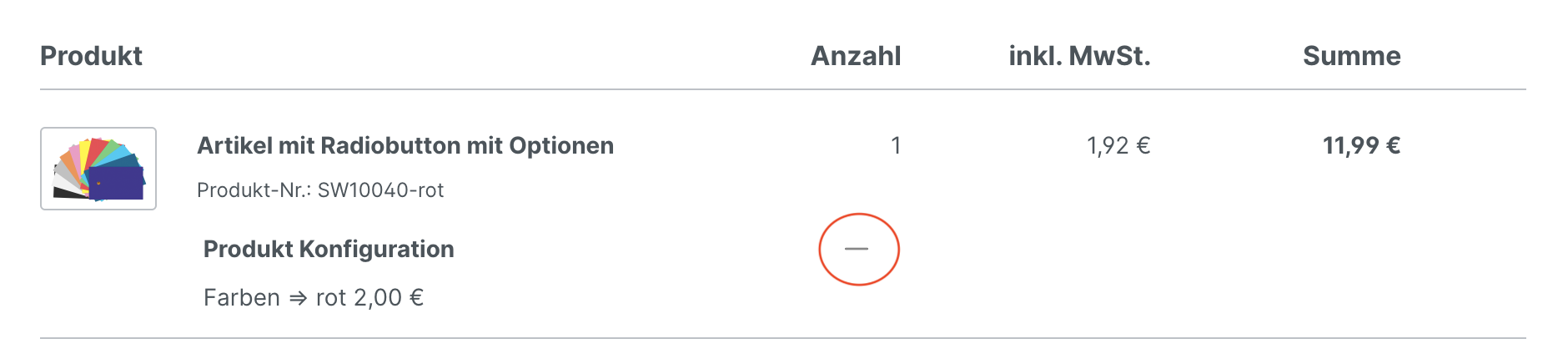
Task: Click the Anzahl column header
Action: click(856, 56)
